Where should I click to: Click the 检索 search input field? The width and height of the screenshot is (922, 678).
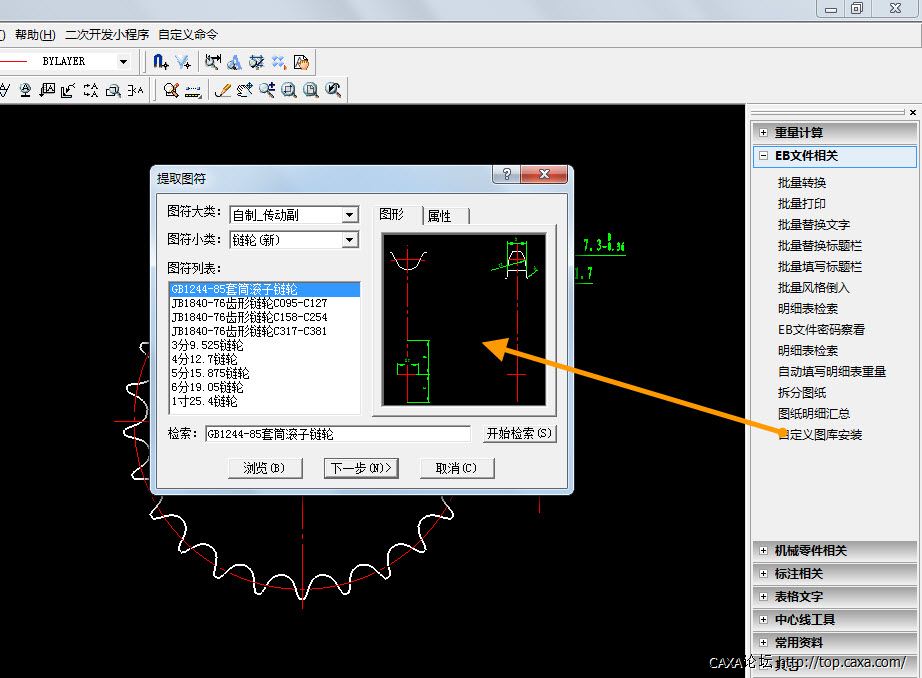click(337, 434)
